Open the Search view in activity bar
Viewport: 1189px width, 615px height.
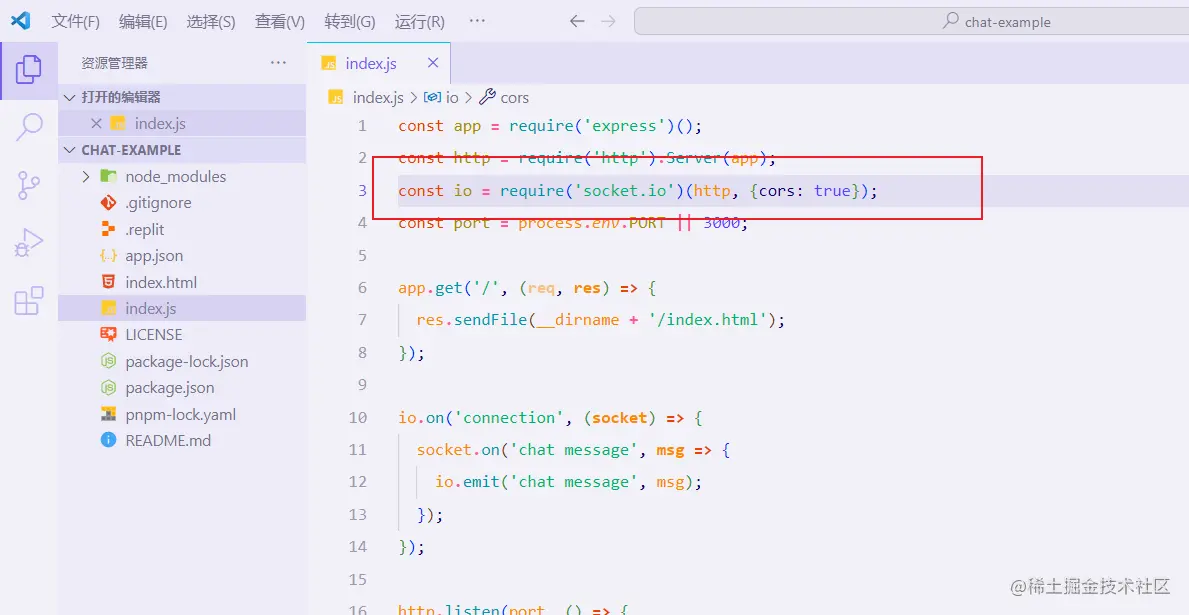pos(29,127)
